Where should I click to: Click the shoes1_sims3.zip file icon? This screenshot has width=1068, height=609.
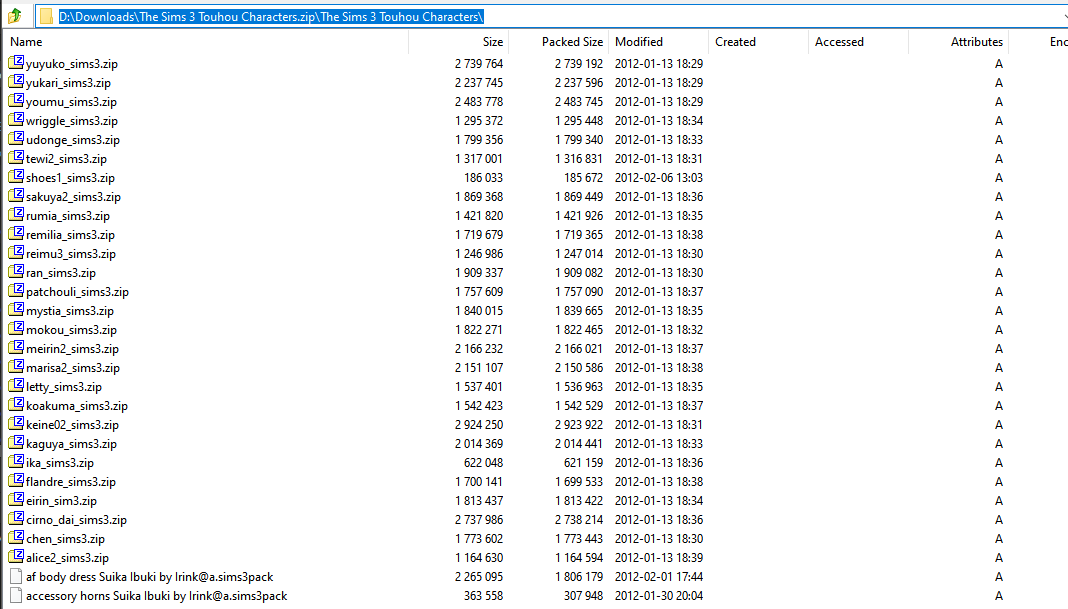tap(16, 178)
